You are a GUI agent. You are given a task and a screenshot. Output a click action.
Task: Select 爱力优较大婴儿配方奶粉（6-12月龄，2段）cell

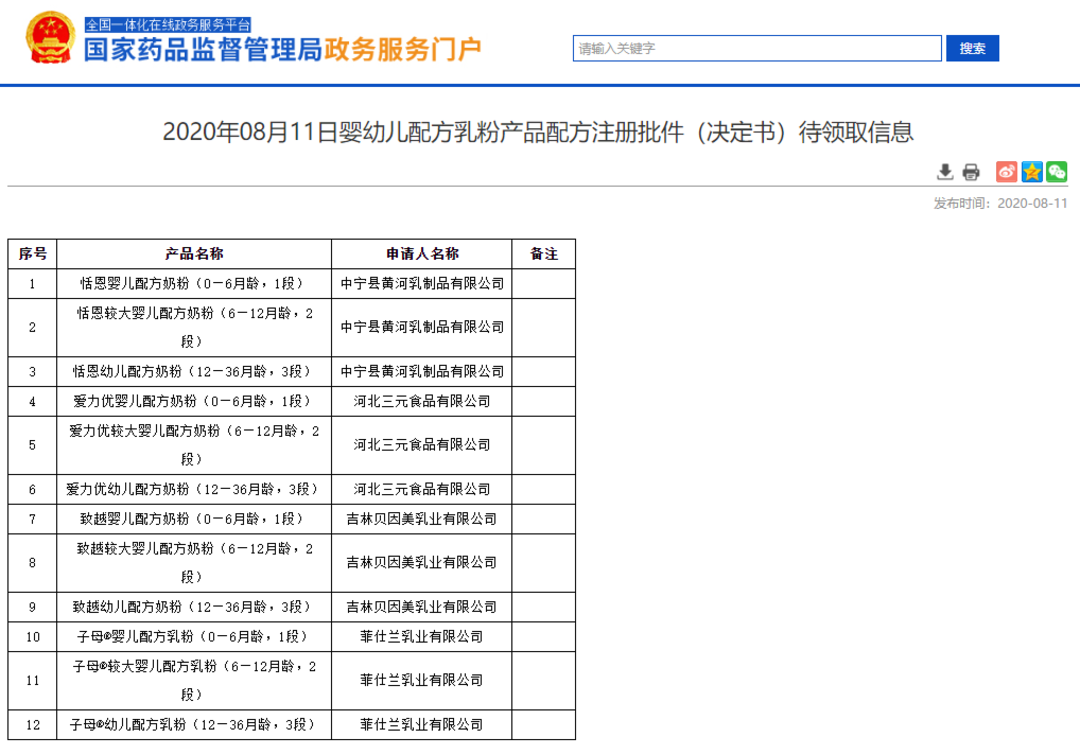point(194,445)
